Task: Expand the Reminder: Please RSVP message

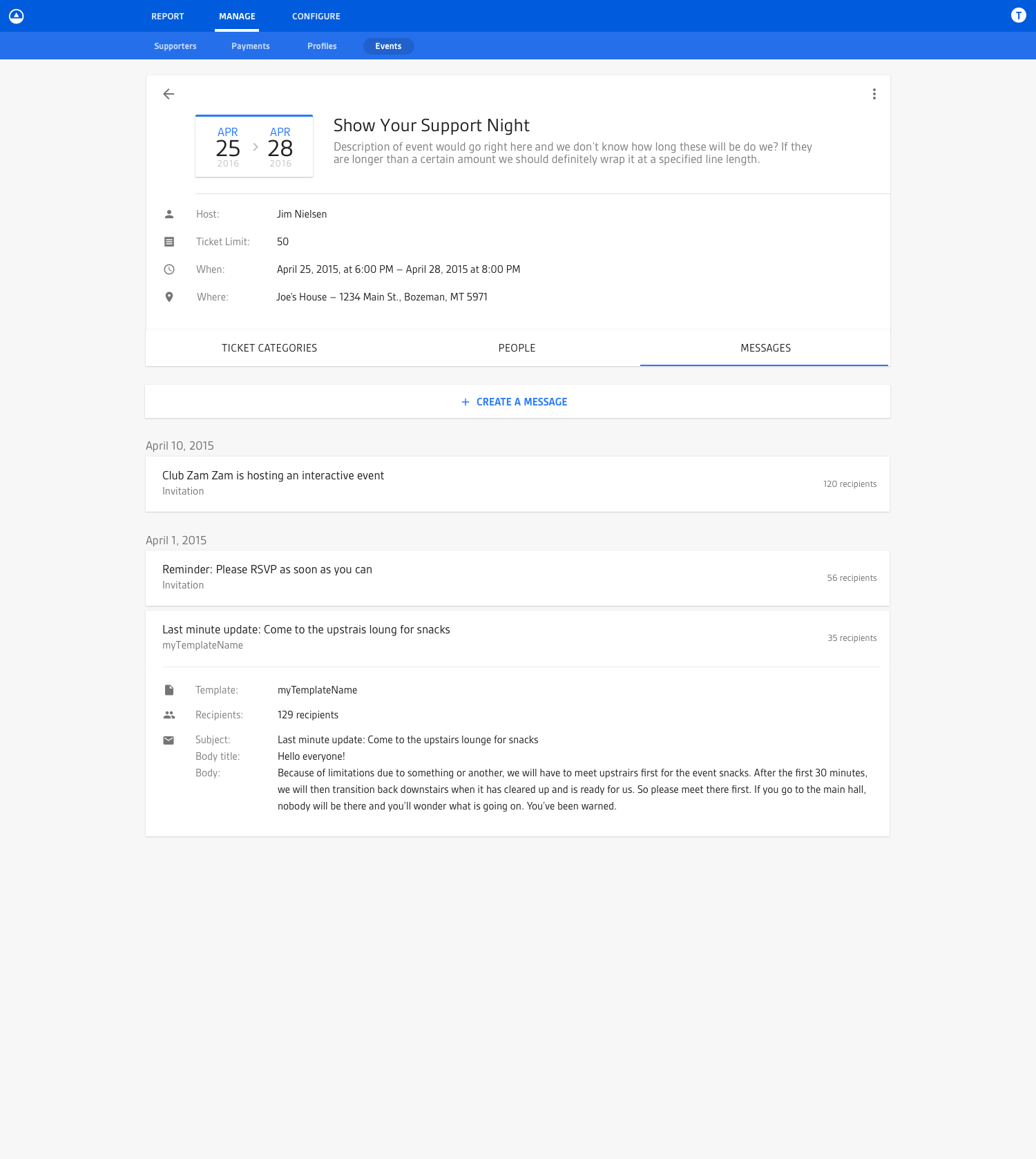Action: [x=517, y=578]
